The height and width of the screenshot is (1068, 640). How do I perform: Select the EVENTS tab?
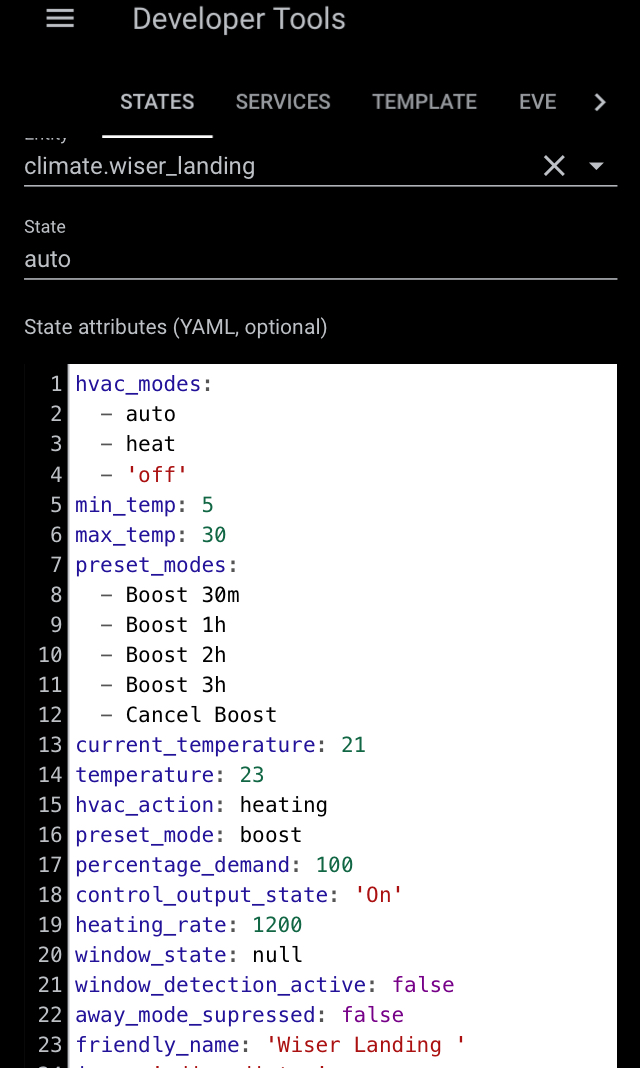[537, 101]
